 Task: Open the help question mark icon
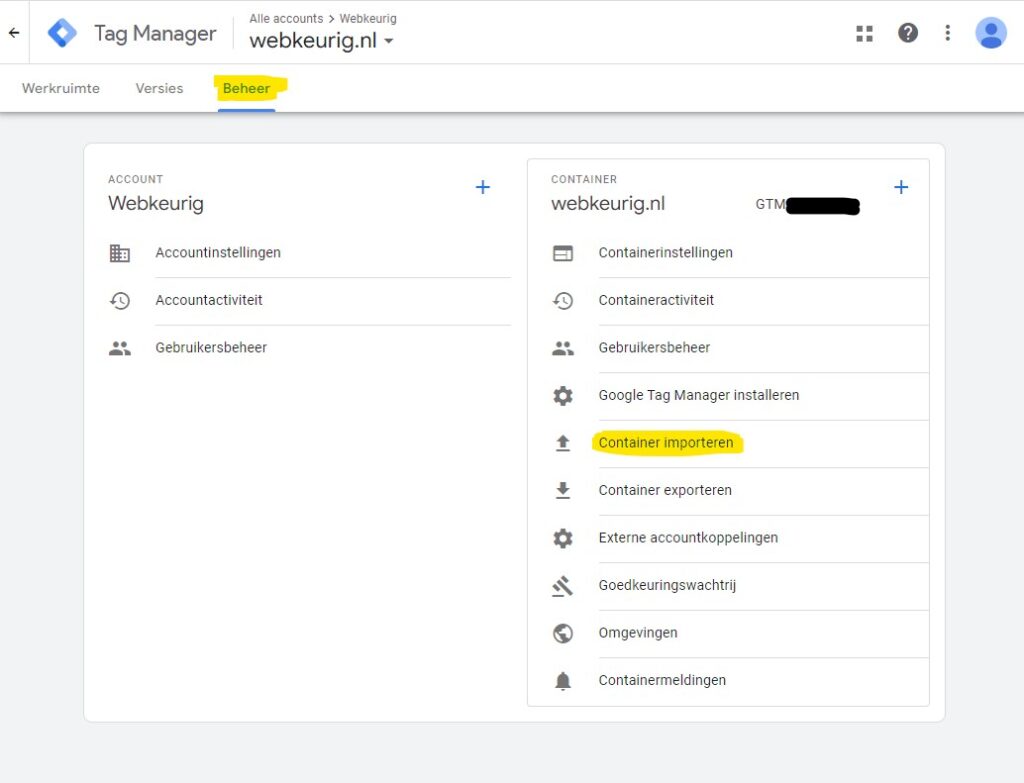click(x=908, y=33)
